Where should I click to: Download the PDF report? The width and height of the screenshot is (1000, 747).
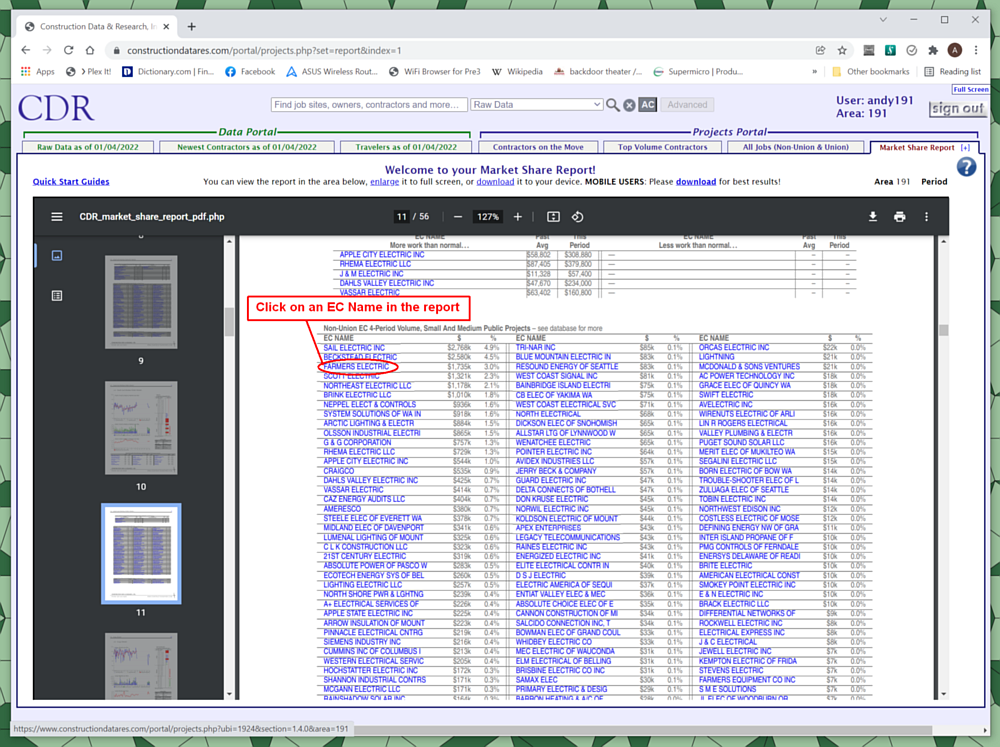(x=872, y=217)
